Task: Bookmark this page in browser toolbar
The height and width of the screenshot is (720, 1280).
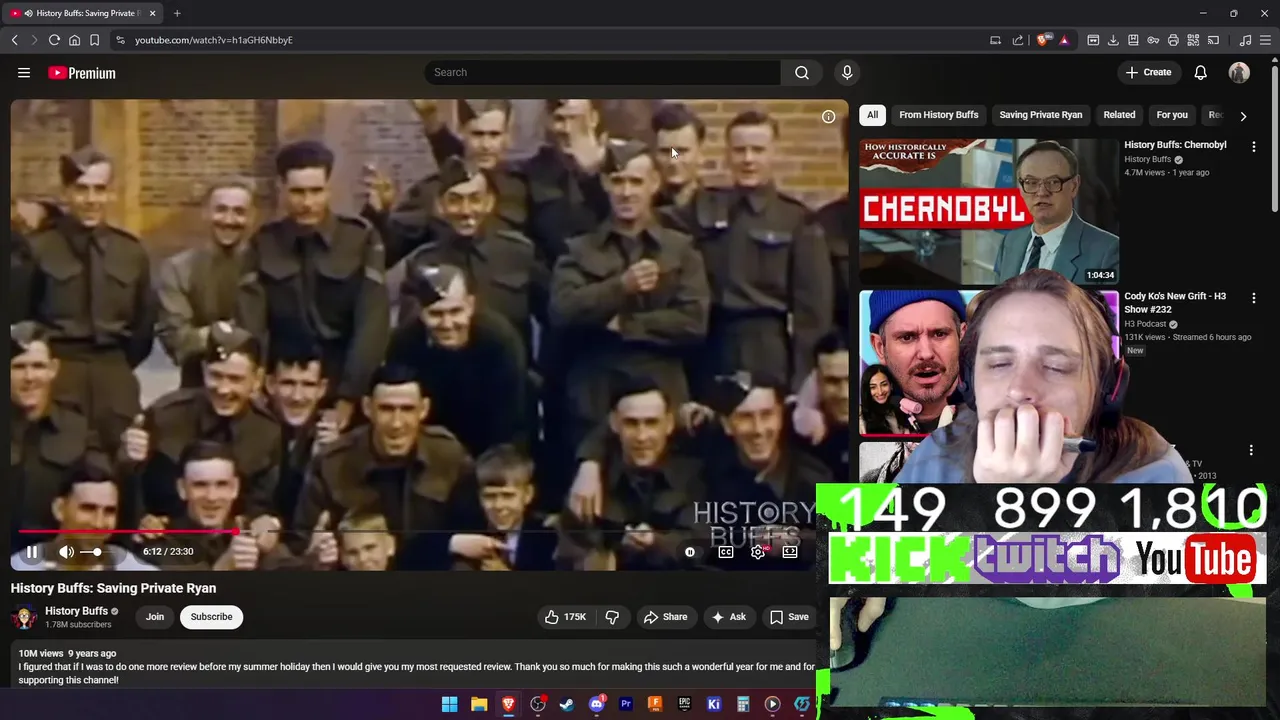Action: (x=94, y=40)
